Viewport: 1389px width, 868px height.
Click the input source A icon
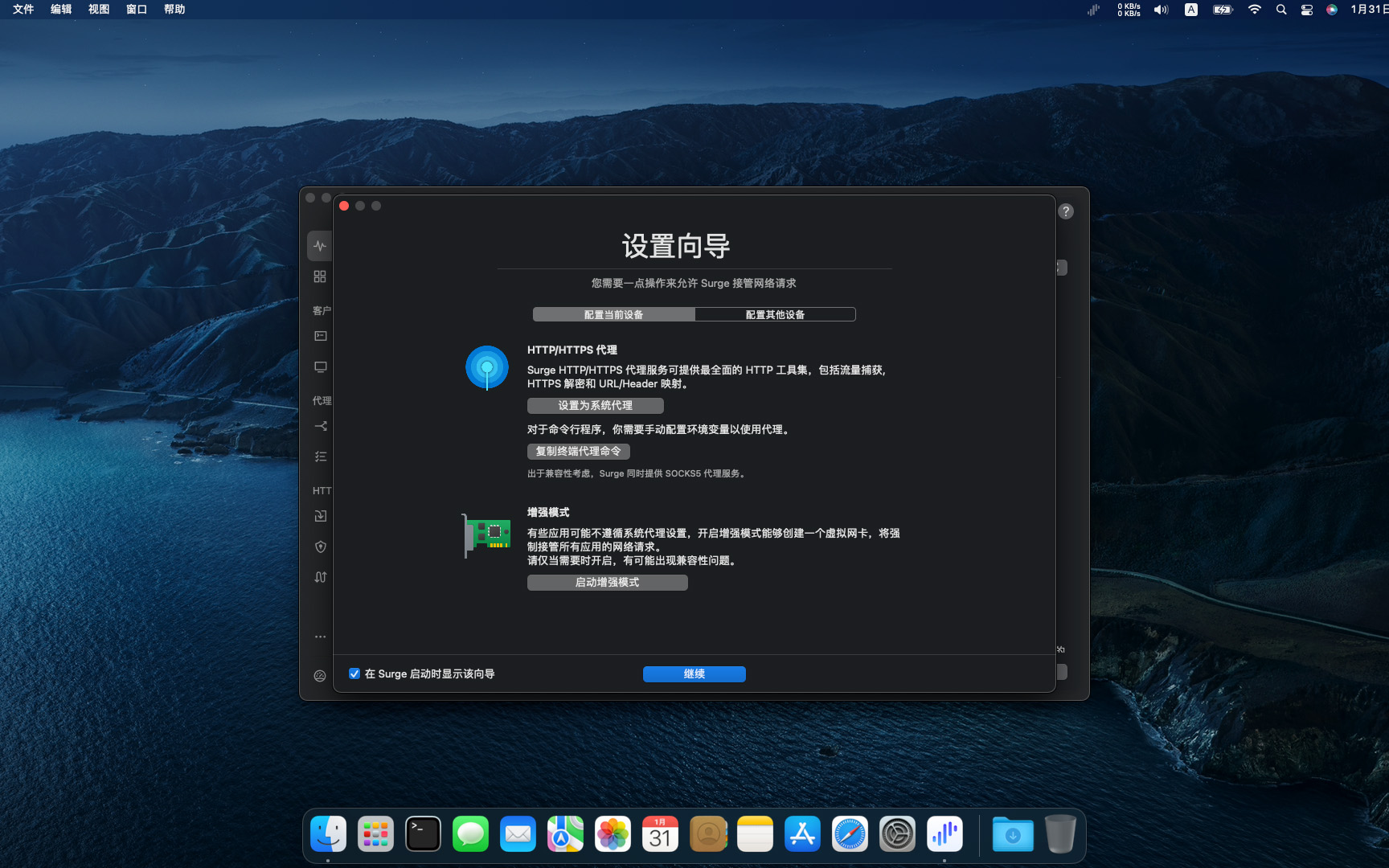[x=1191, y=10]
